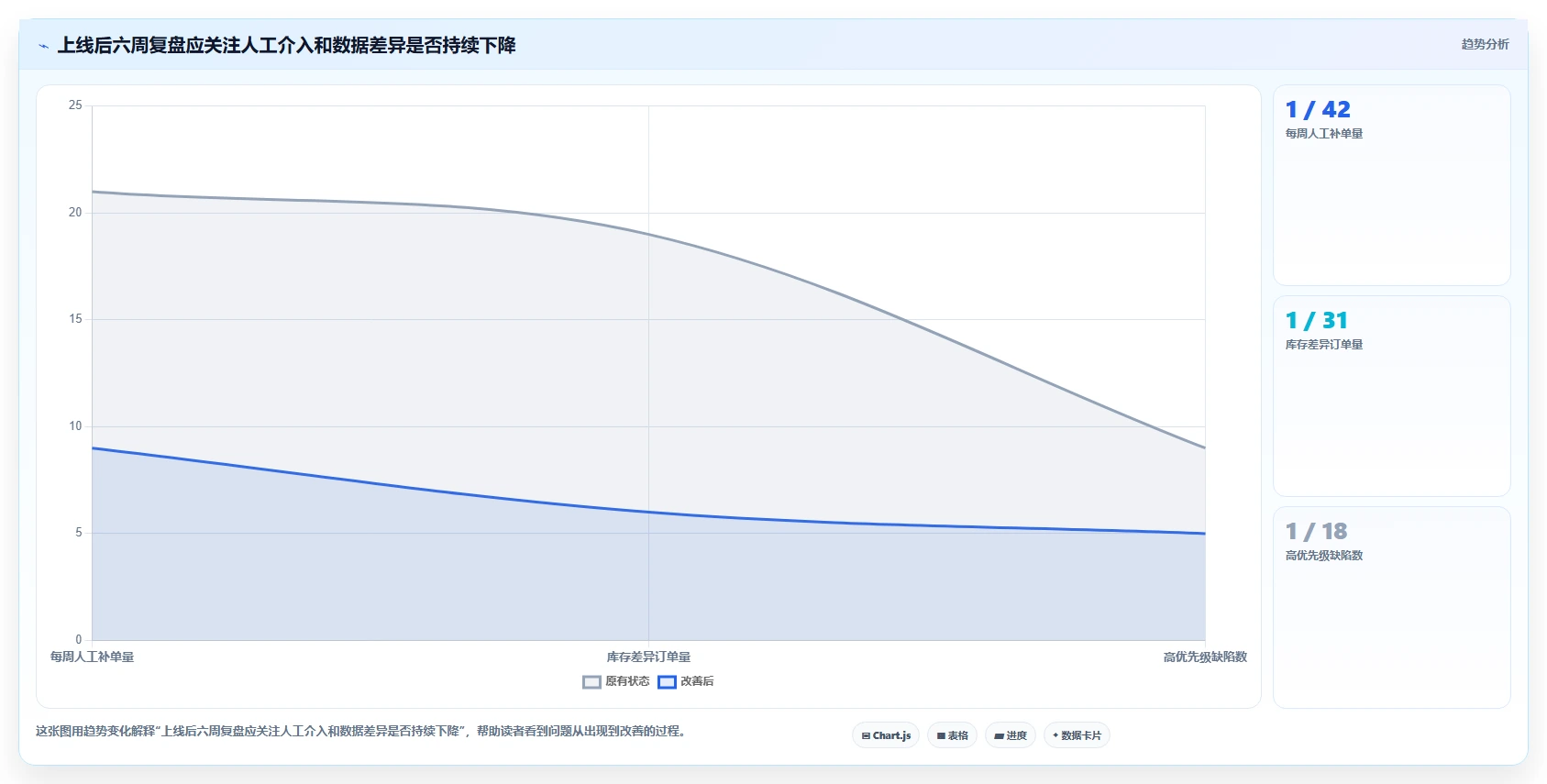
Task: Click the 1 / 31 value text
Action: point(1317,321)
